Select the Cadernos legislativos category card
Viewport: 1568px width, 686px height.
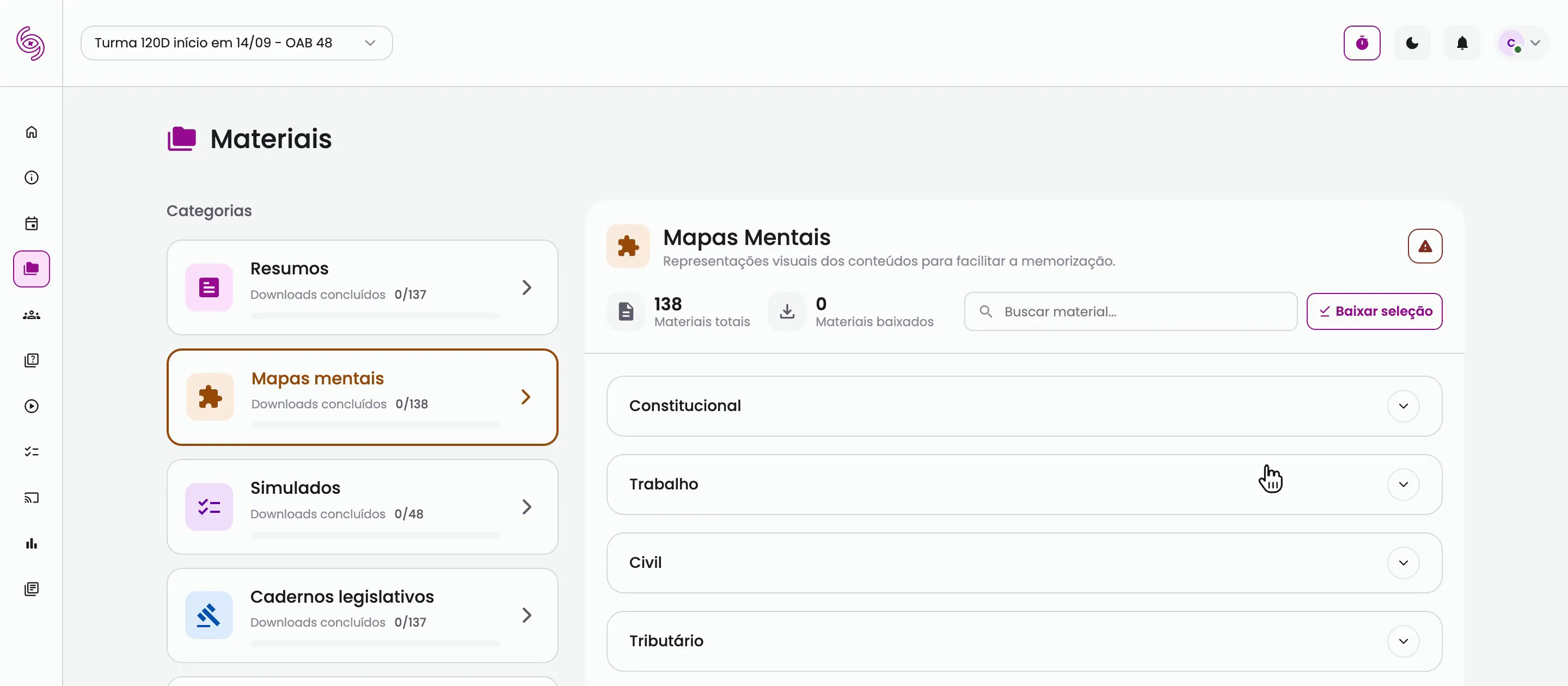click(362, 615)
